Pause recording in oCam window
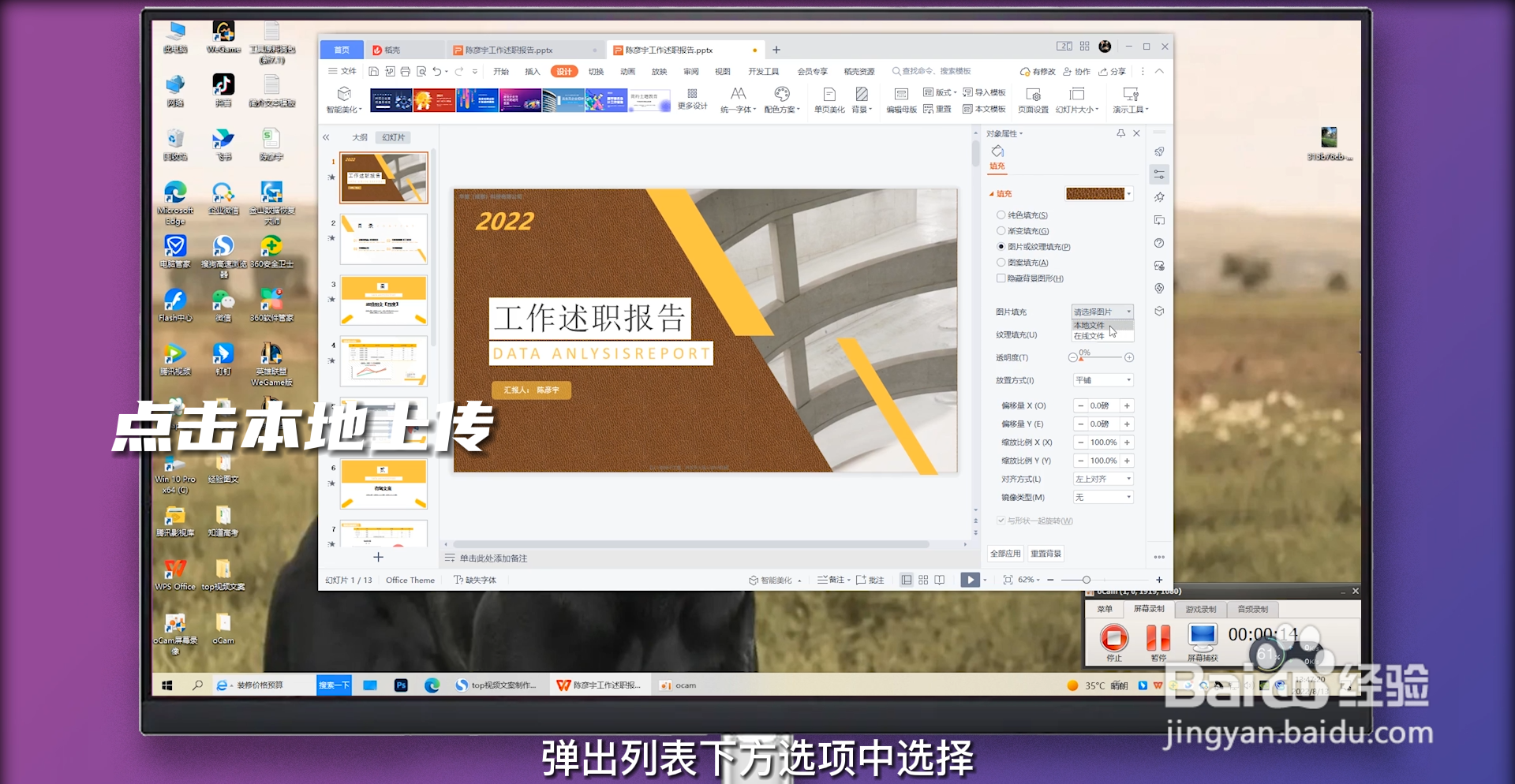1515x784 pixels. click(1158, 640)
